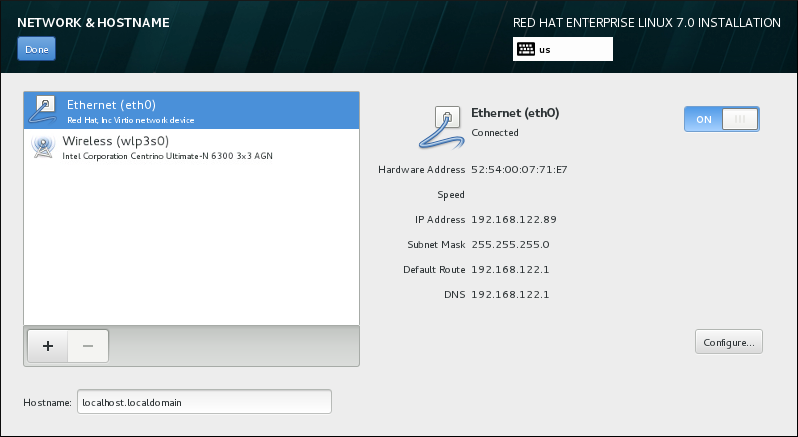This screenshot has height=437, width=798.
Task: Click the Intel Centrino Ultimate-N 6300 description
Action: (x=167, y=156)
